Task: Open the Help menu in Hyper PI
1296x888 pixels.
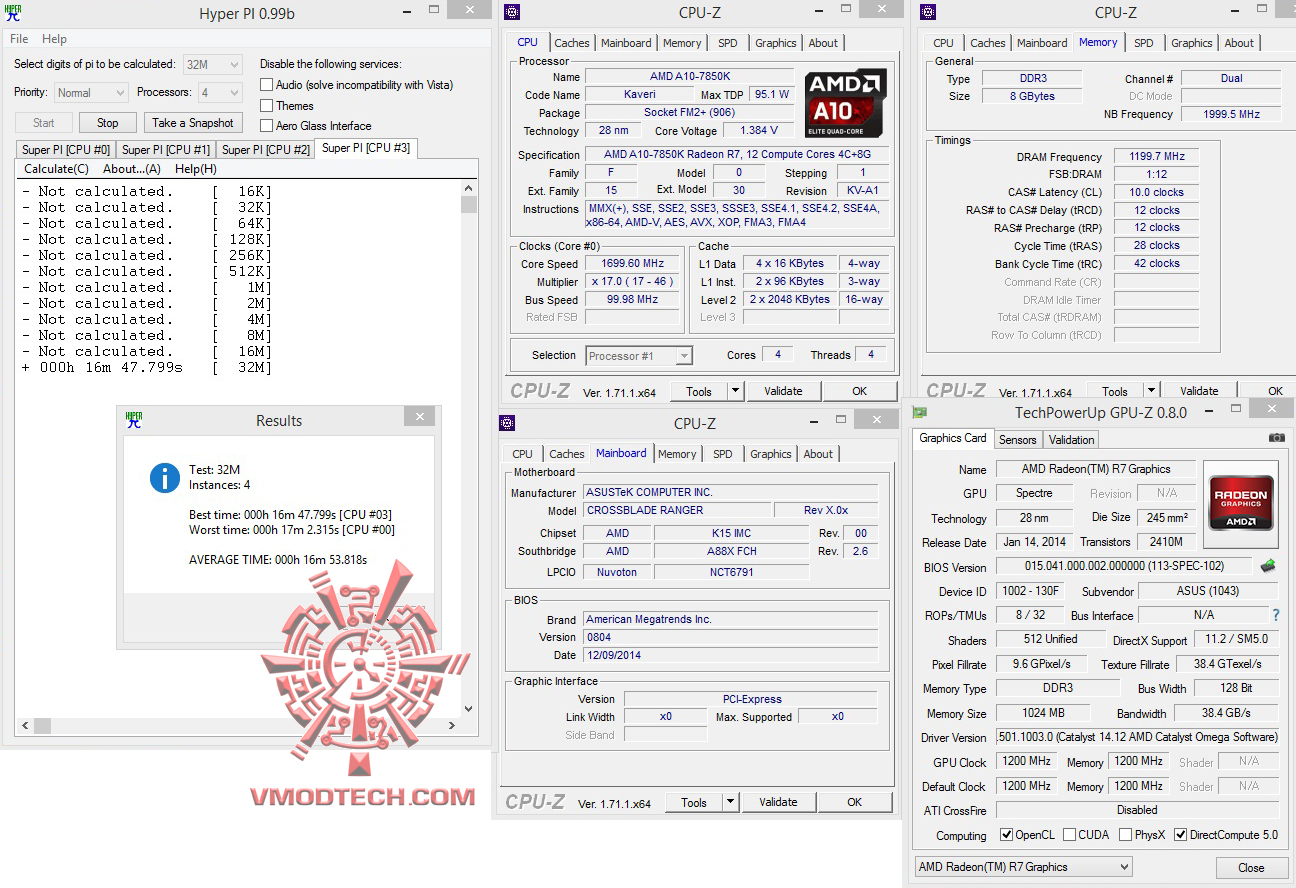Action: click(55, 39)
